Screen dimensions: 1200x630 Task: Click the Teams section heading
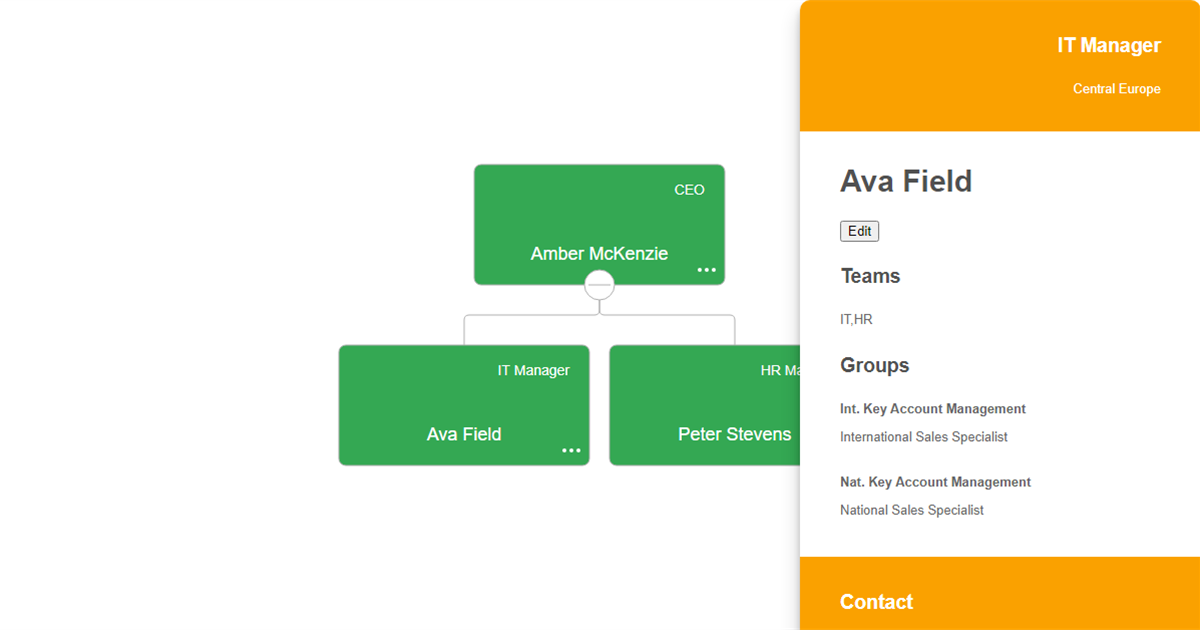coord(870,276)
